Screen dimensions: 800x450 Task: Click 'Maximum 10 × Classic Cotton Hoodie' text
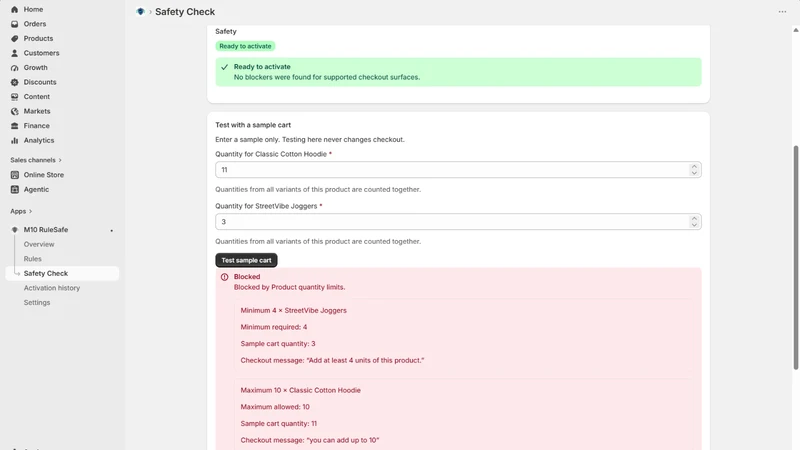pos(301,390)
